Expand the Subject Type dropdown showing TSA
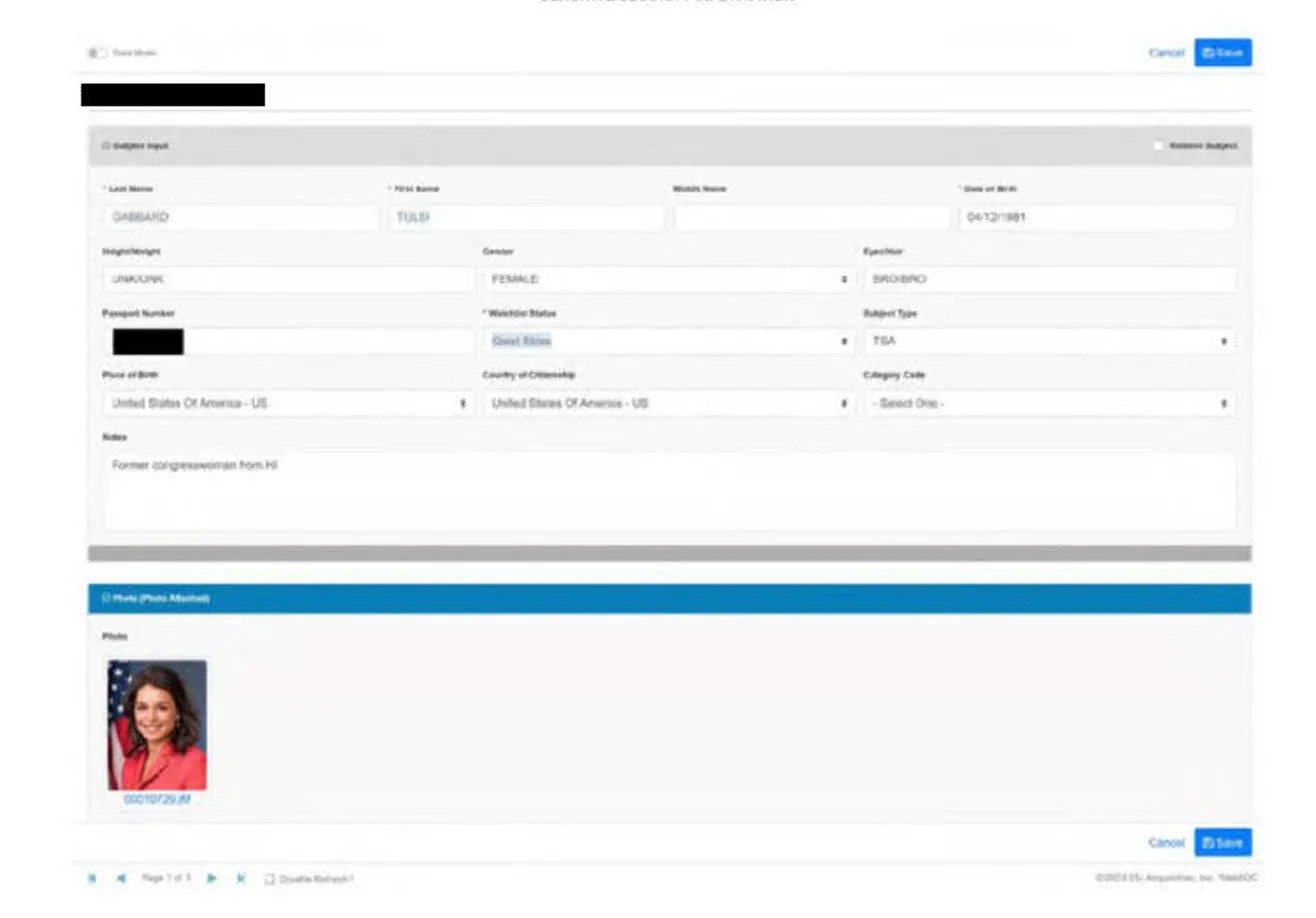 (1049, 341)
